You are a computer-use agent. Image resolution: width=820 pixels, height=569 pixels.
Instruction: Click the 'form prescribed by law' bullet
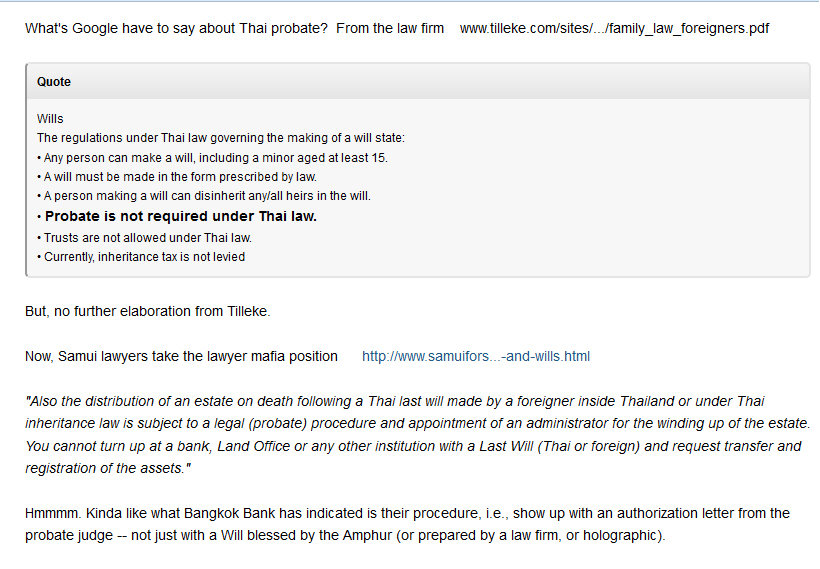click(x=177, y=177)
